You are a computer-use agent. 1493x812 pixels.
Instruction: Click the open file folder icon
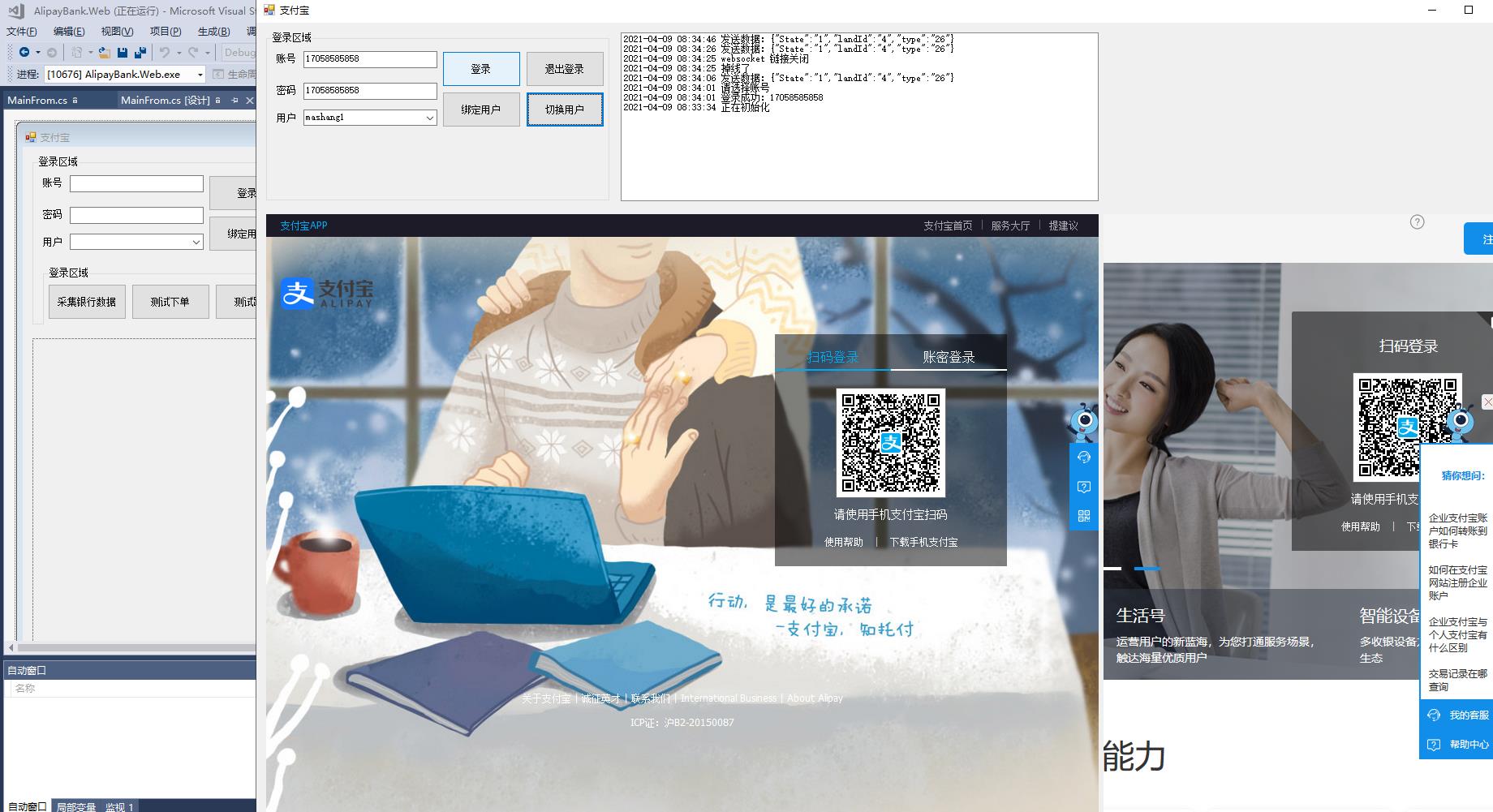coord(105,52)
